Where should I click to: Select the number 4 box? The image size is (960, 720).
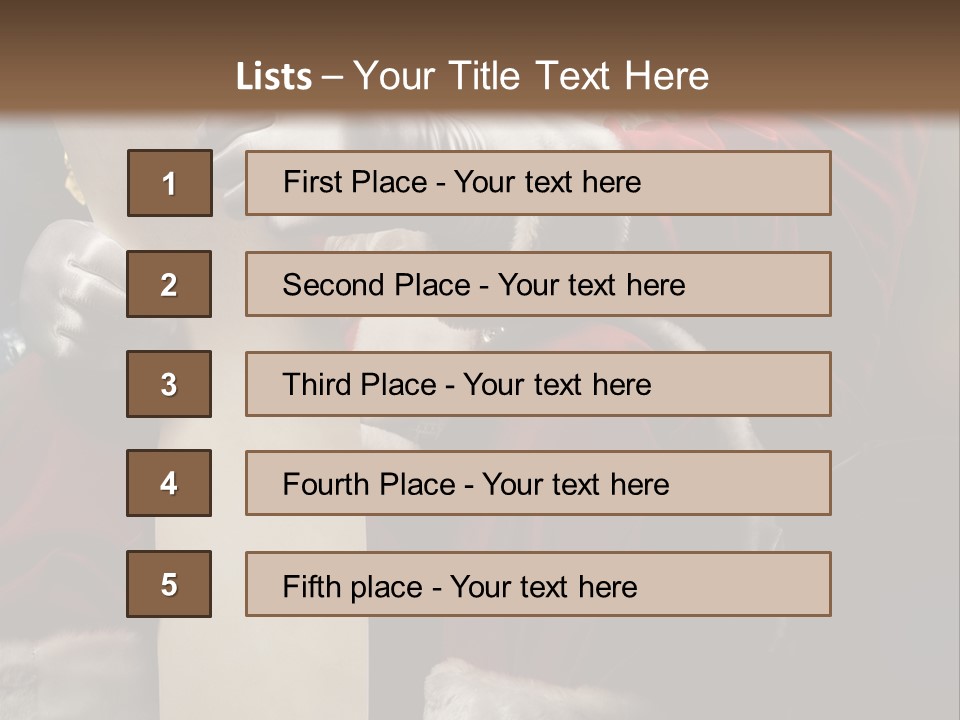pos(169,483)
